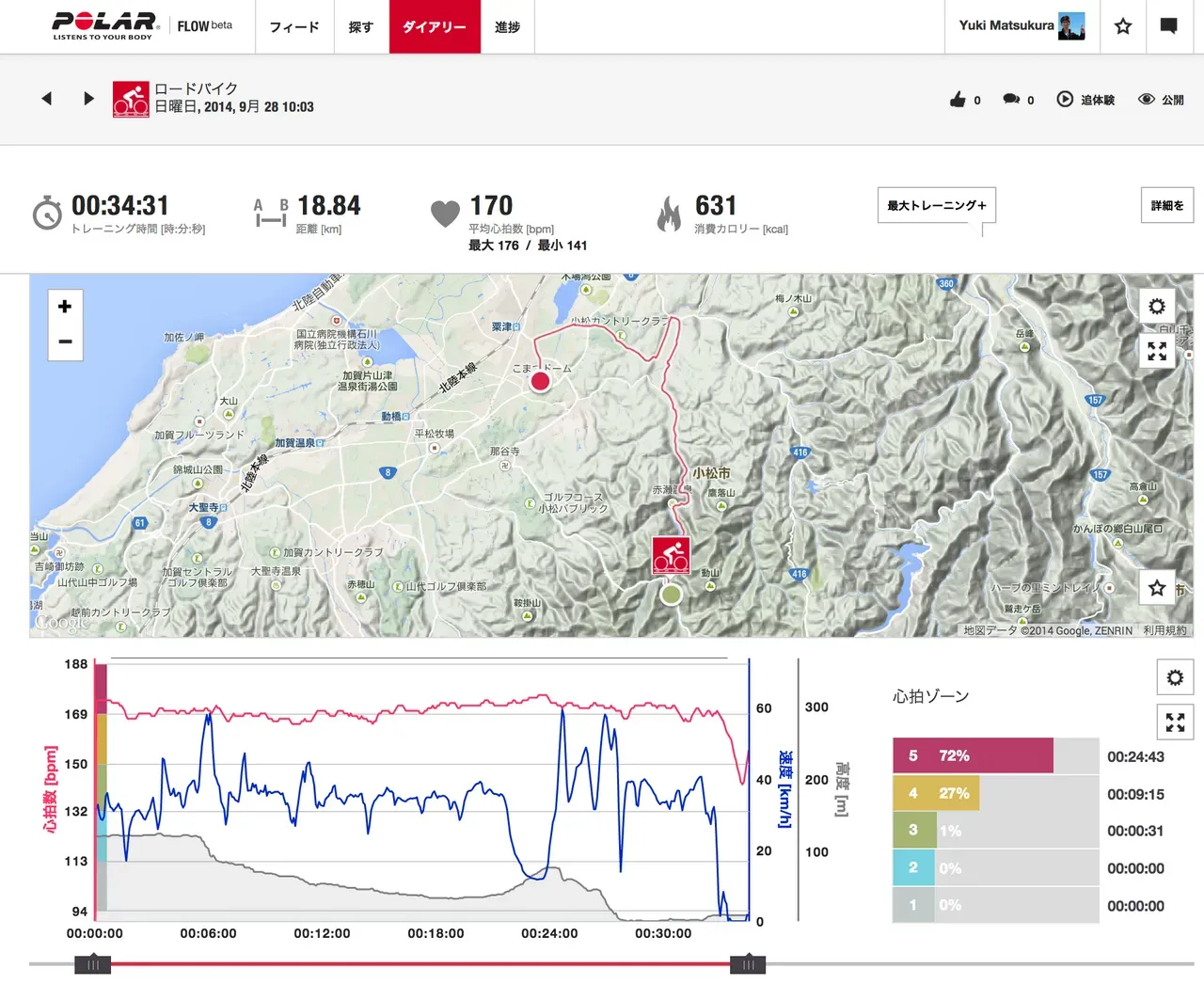The height and width of the screenshot is (984, 1204).
Task: Open the chart settings gear
Action: point(1174,676)
